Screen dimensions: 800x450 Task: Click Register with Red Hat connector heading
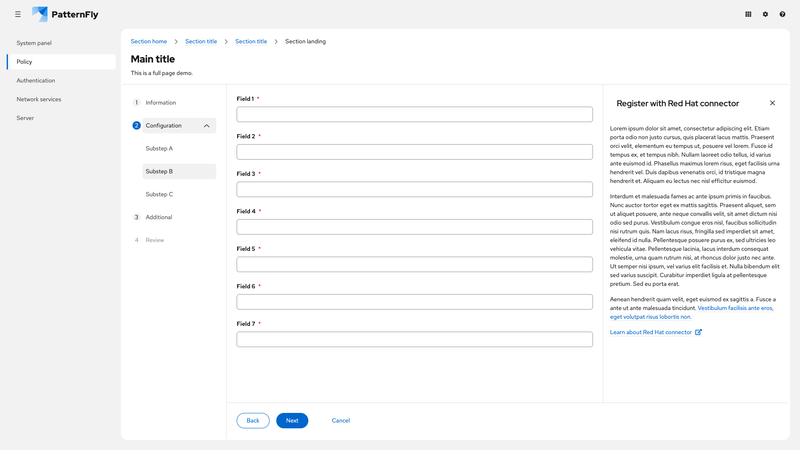click(x=678, y=104)
